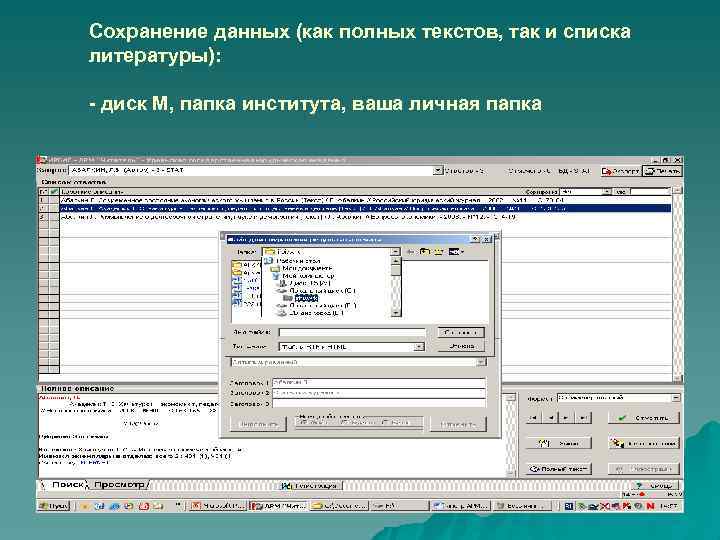720x540 pixels.
Task: Open the sort order dropdown above the results
Action: point(607,191)
